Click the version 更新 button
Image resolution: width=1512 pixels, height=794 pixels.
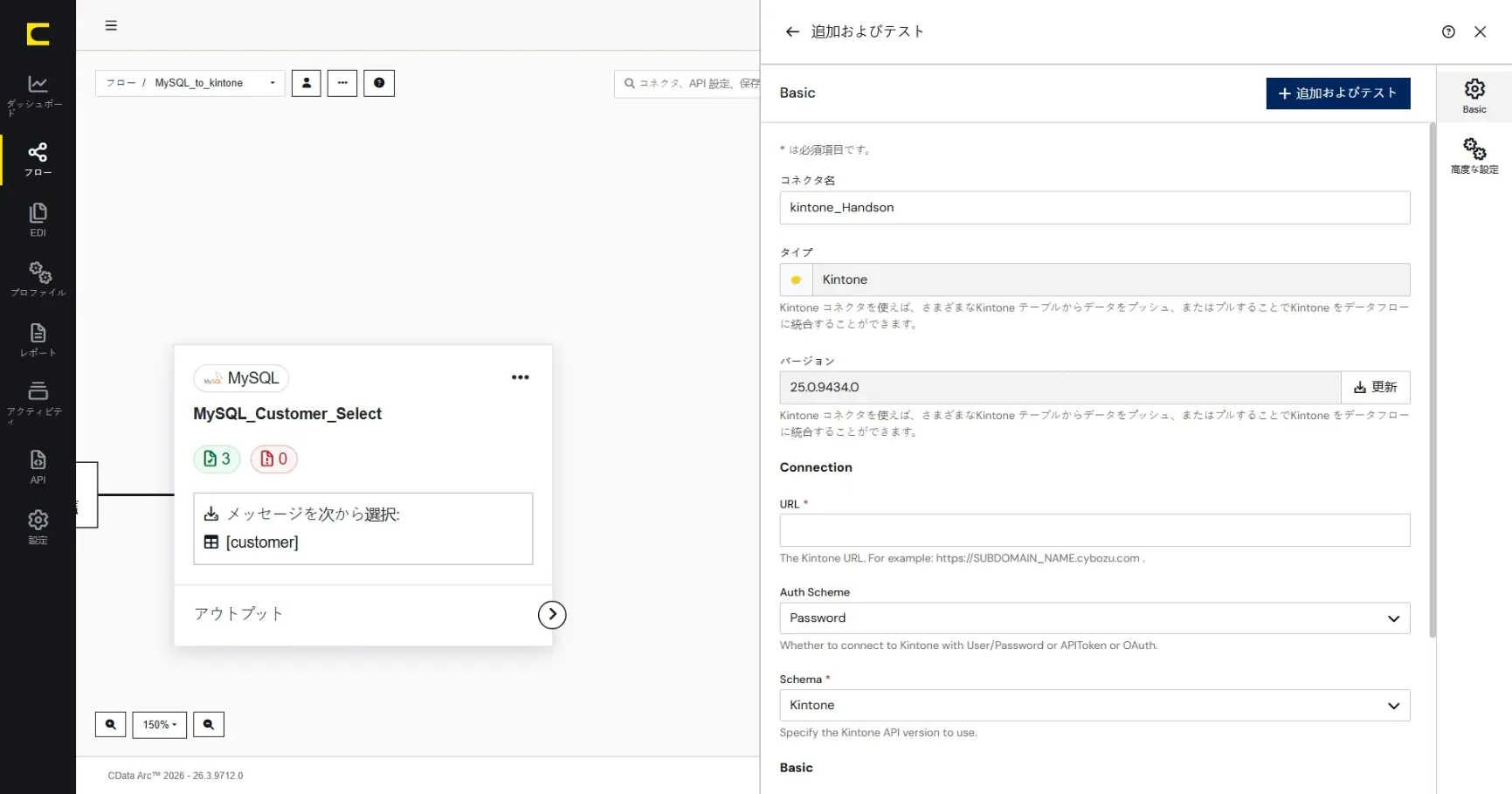tap(1376, 387)
